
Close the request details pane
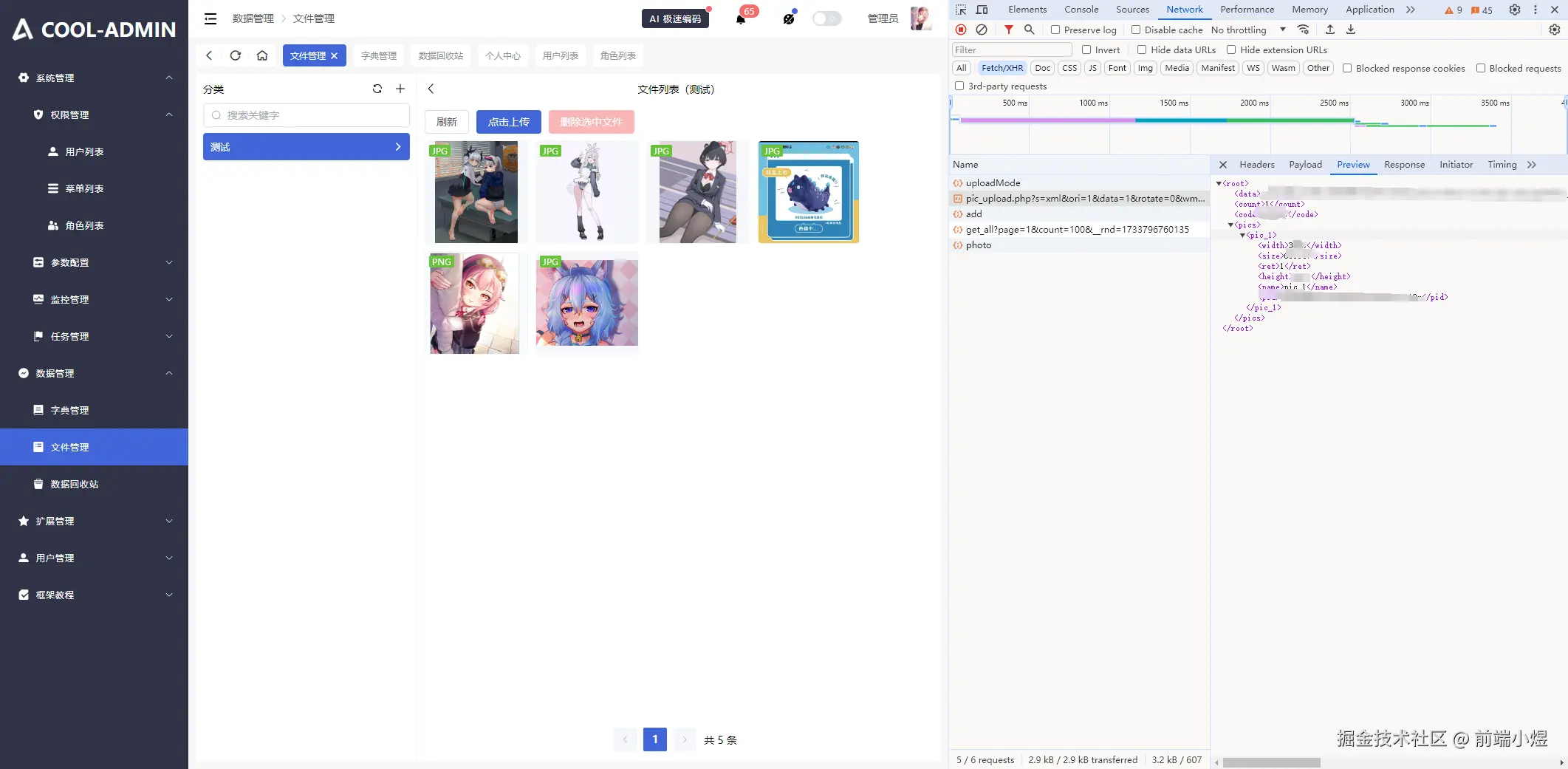[x=1223, y=165]
